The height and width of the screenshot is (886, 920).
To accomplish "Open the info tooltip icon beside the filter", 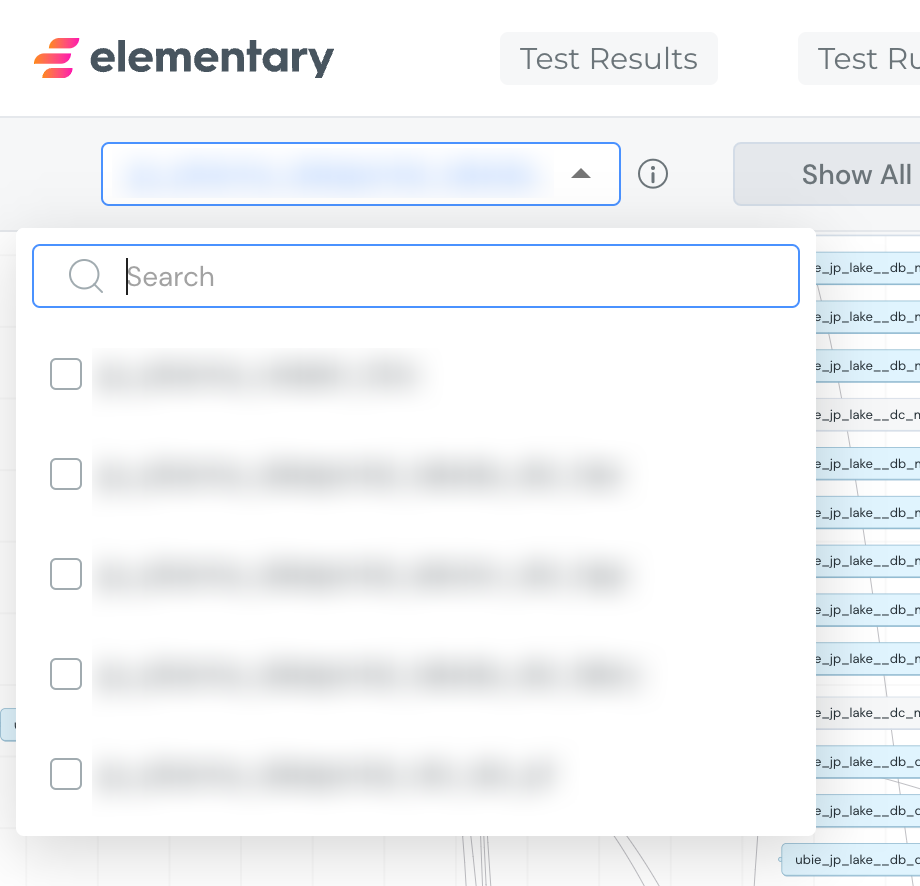I will coord(653,174).
